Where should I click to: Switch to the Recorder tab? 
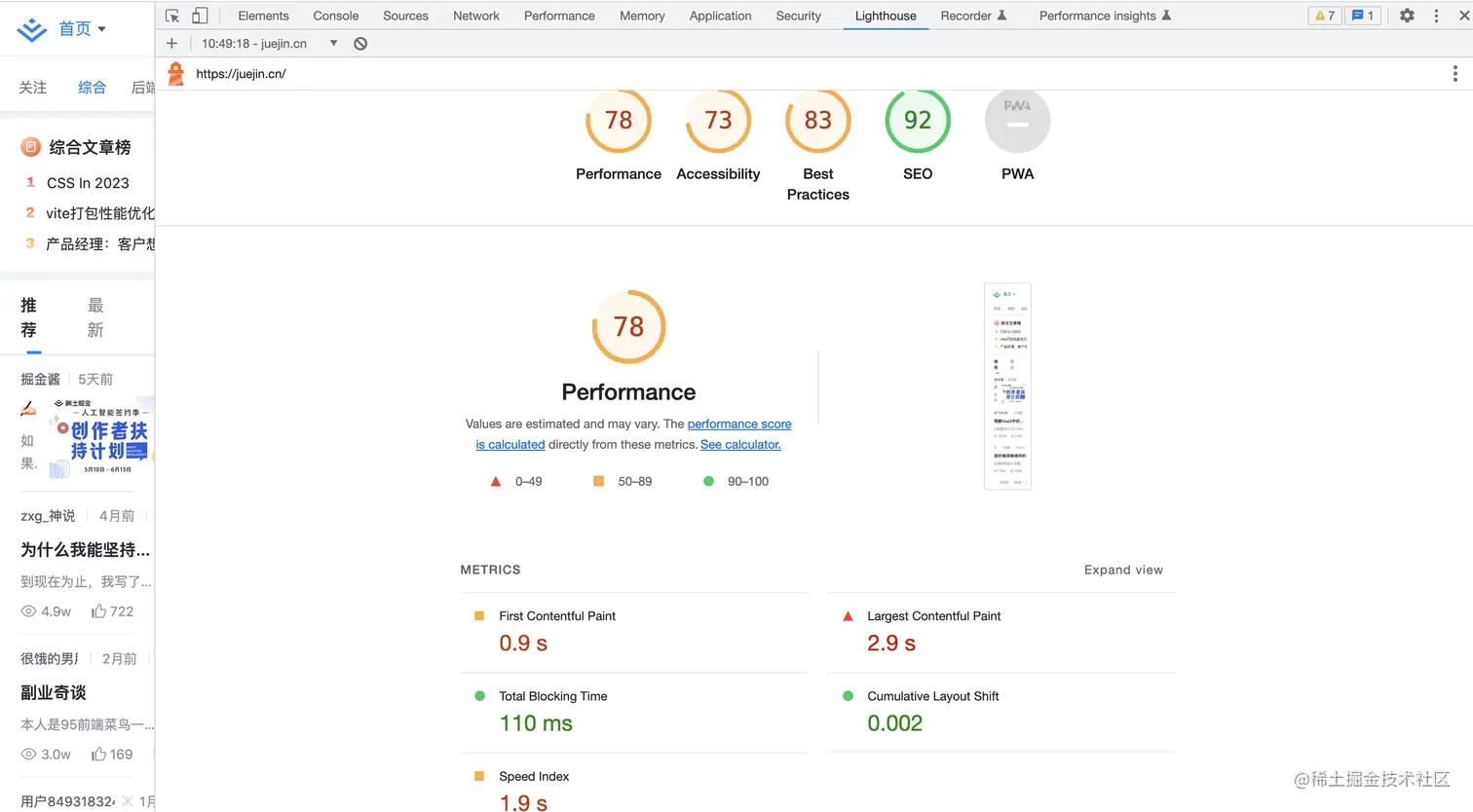point(973,16)
